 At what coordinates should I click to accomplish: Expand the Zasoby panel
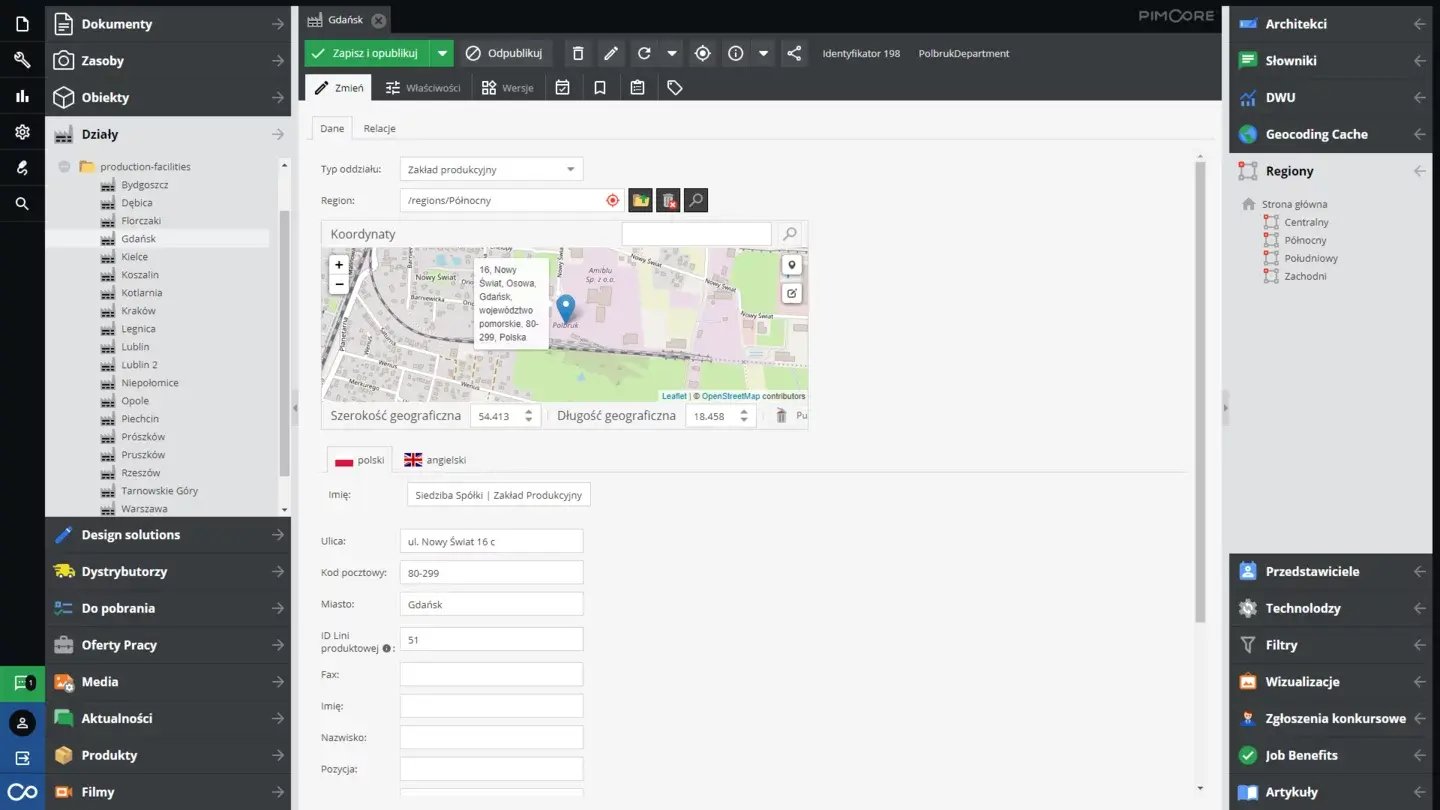coord(168,60)
